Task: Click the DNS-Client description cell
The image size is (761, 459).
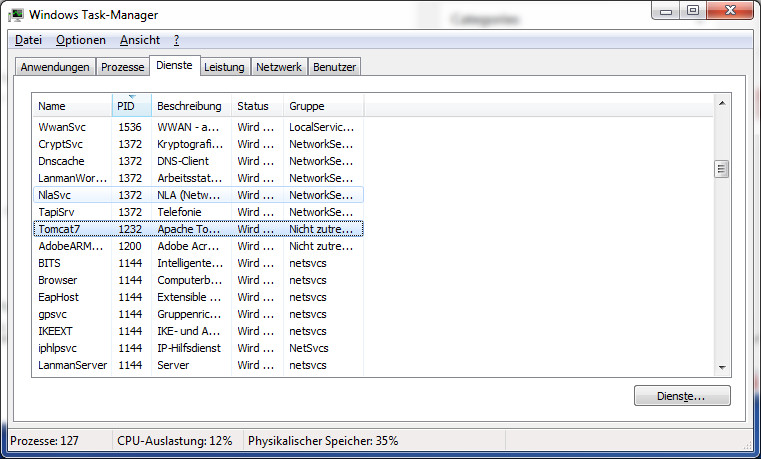Action: [x=183, y=161]
